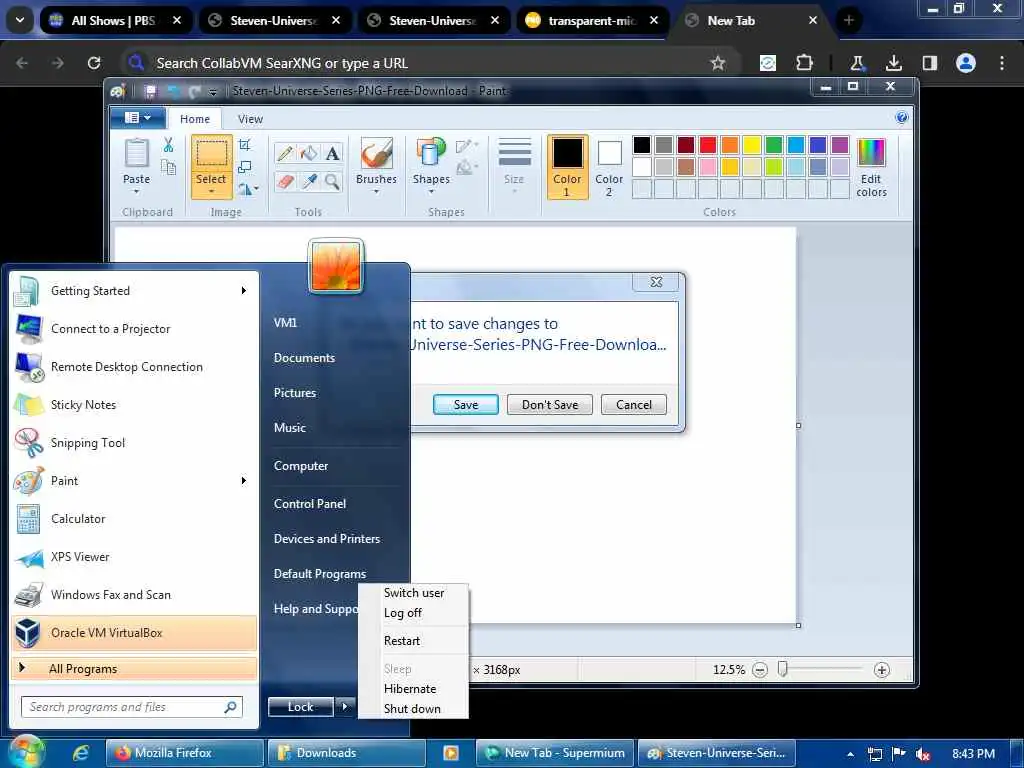Open browser tab search chevron
The height and width of the screenshot is (768, 1024).
[x=20, y=20]
